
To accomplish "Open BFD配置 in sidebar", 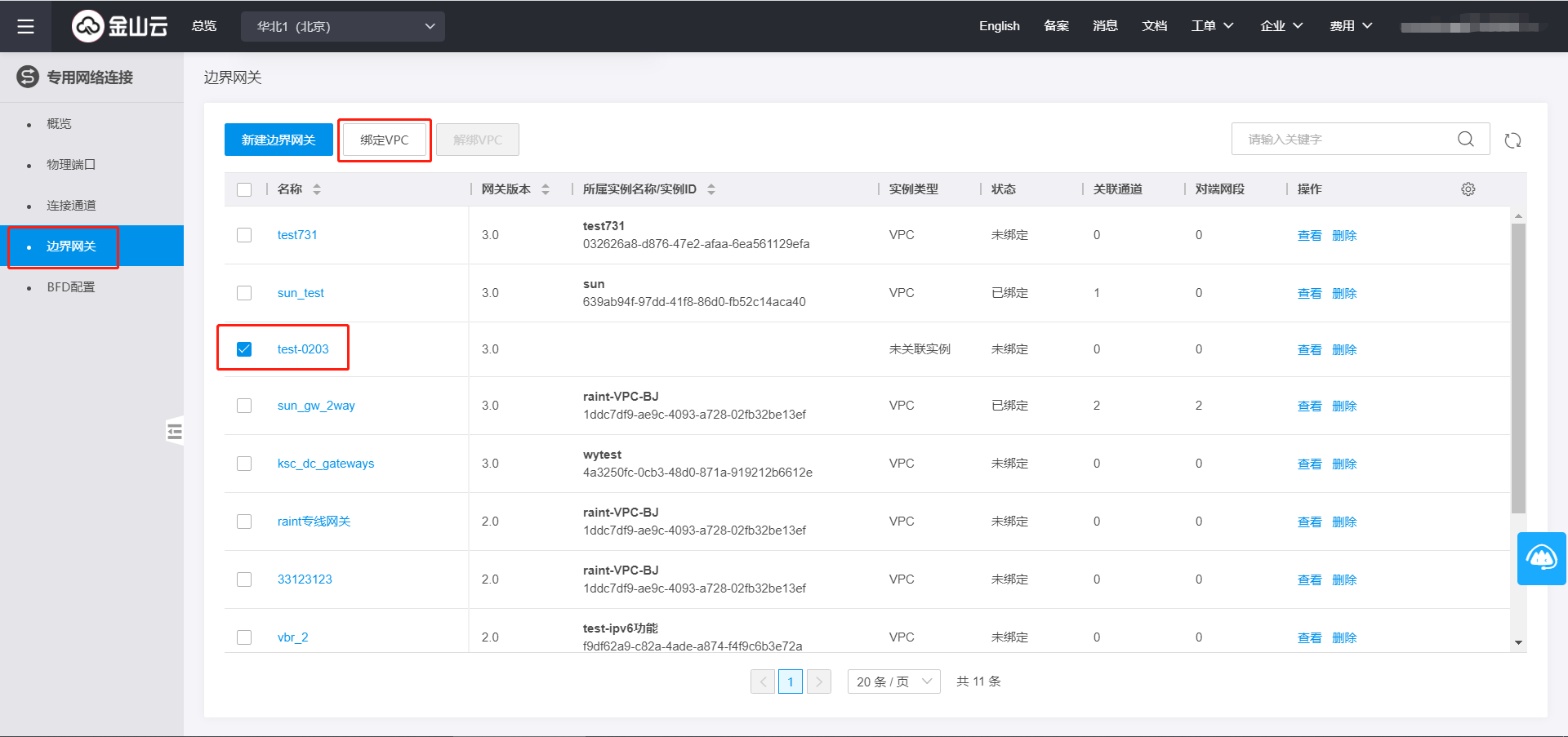I will pos(71,287).
